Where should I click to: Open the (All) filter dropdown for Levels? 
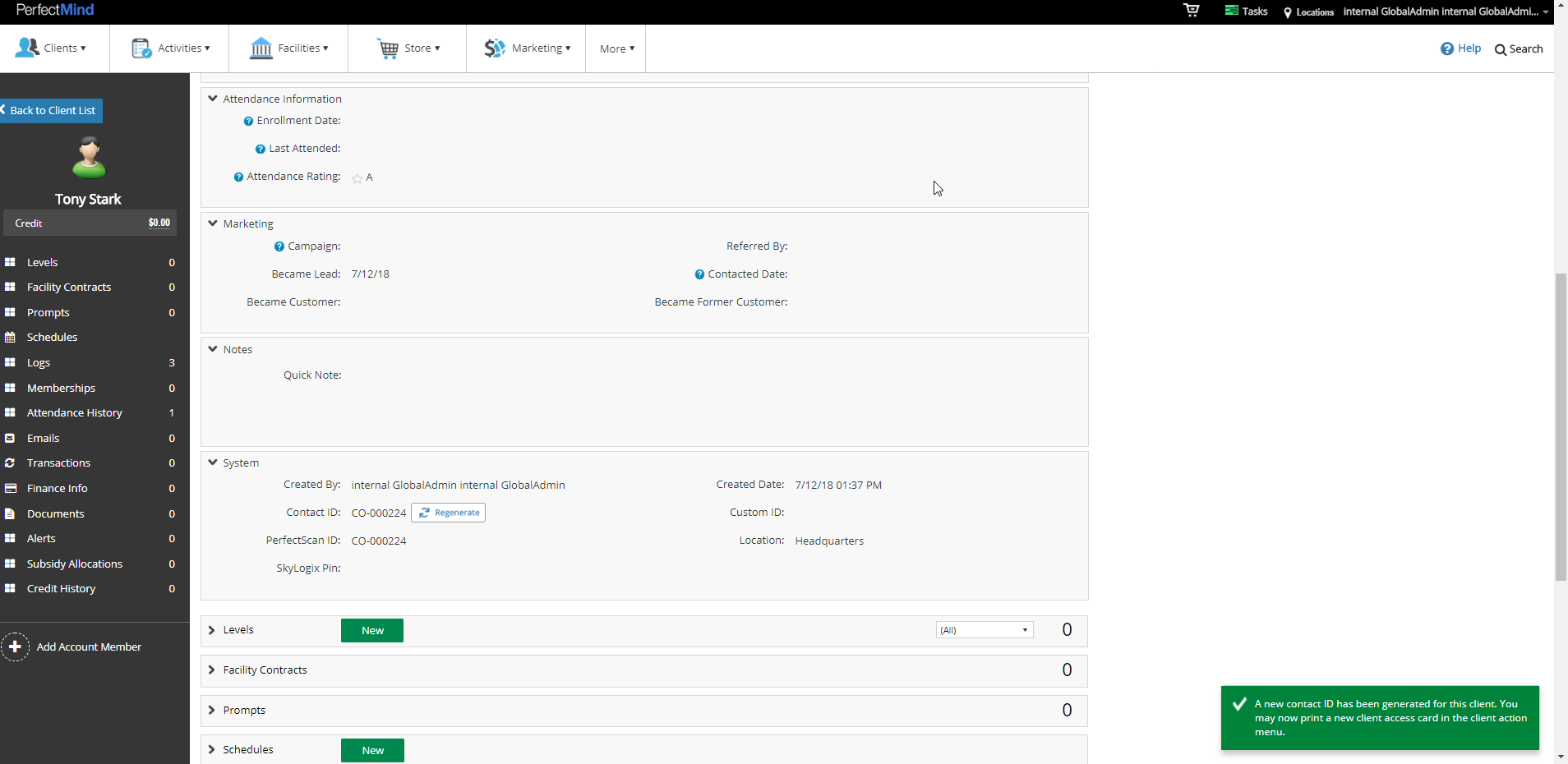point(984,629)
